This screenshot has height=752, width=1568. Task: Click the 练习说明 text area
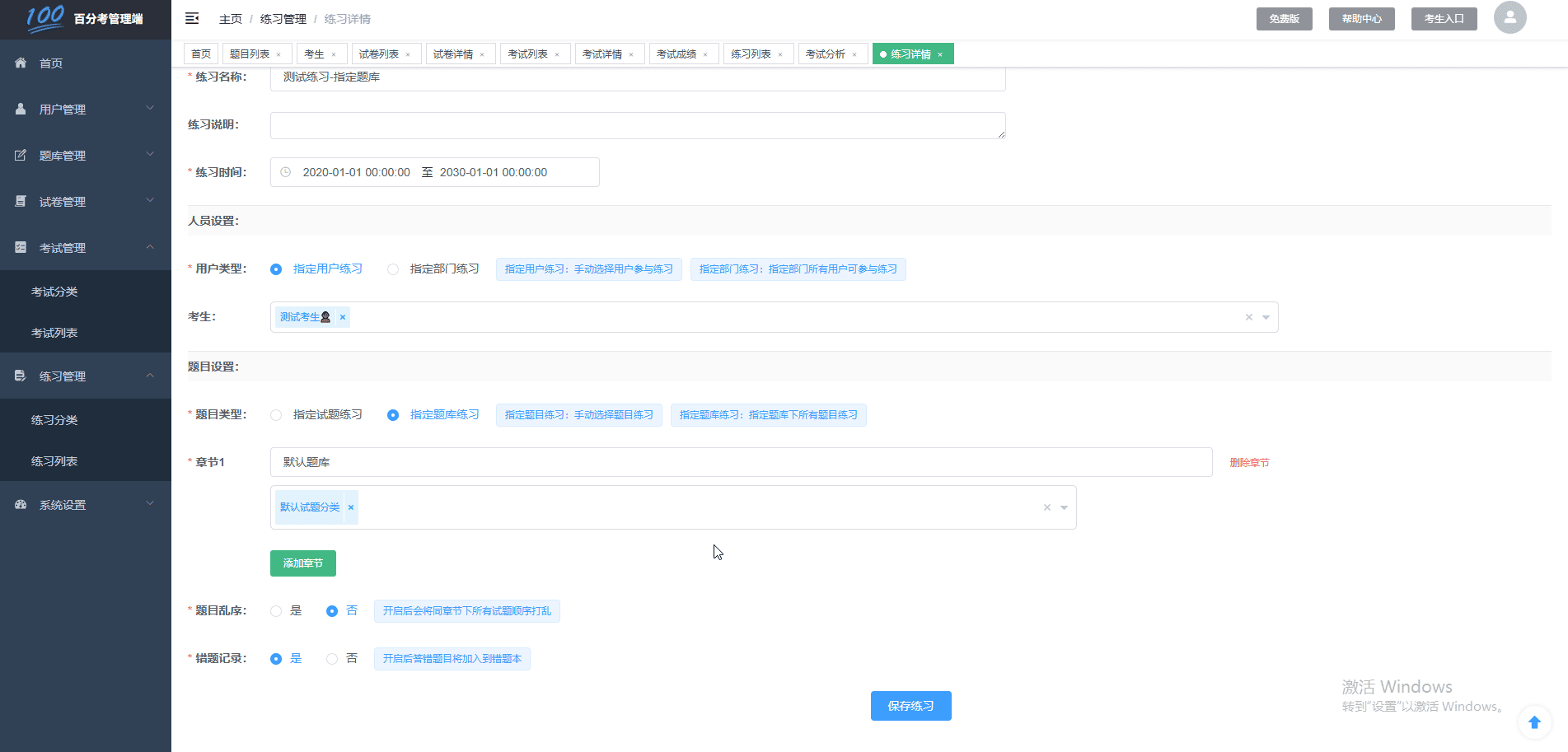[637, 125]
